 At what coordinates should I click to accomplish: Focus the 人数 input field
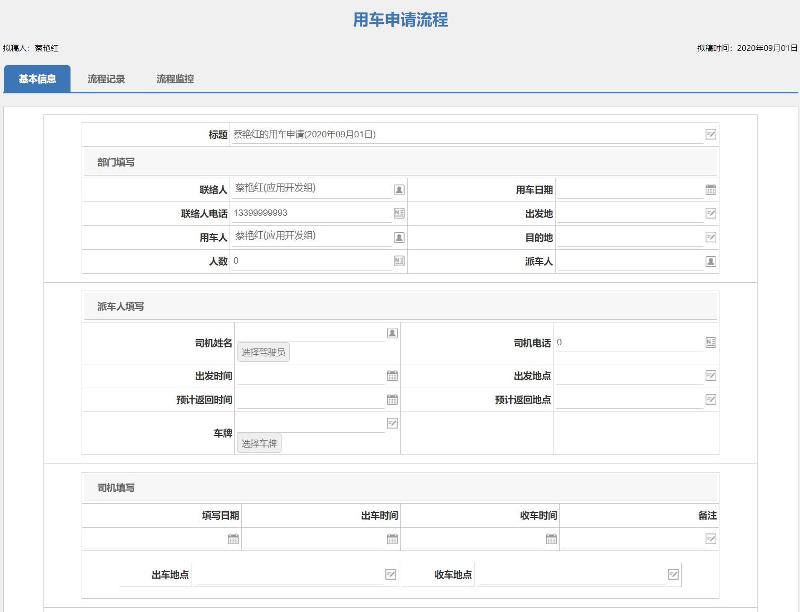(x=310, y=261)
